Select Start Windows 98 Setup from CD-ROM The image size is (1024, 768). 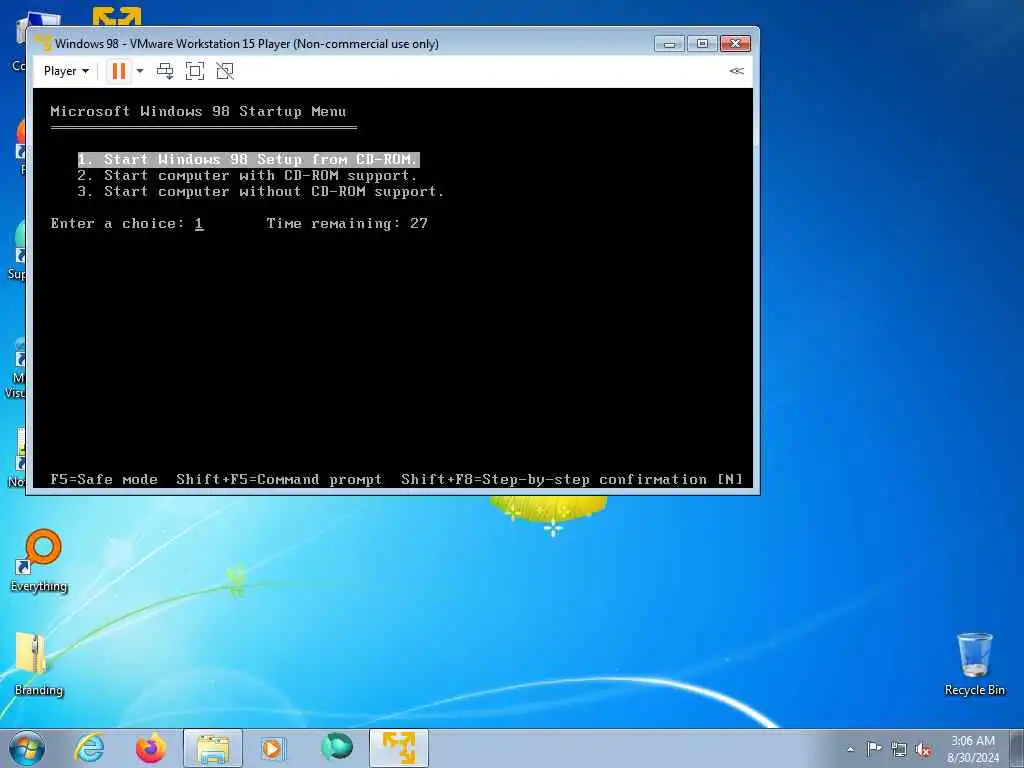(x=248, y=159)
